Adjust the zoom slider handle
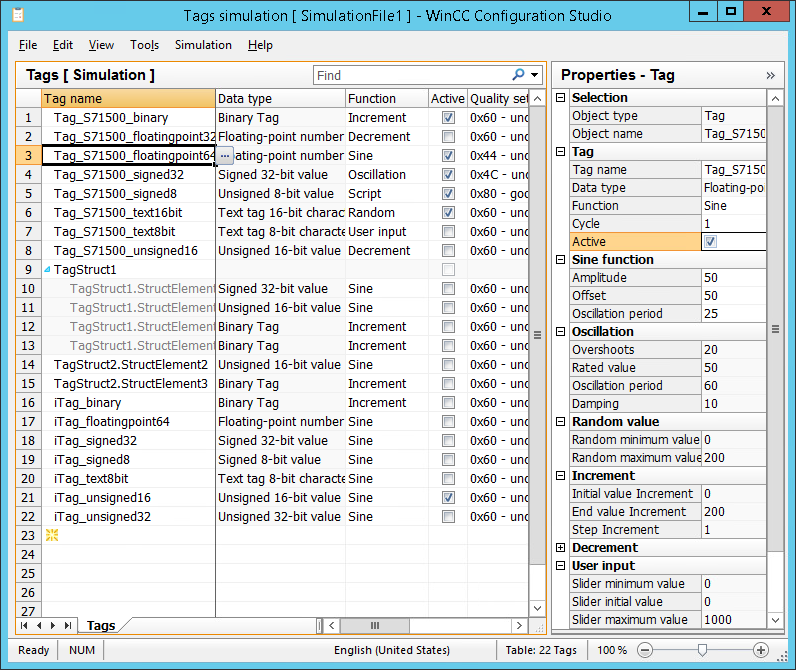Image resolution: width=796 pixels, height=670 pixels. tap(703, 650)
